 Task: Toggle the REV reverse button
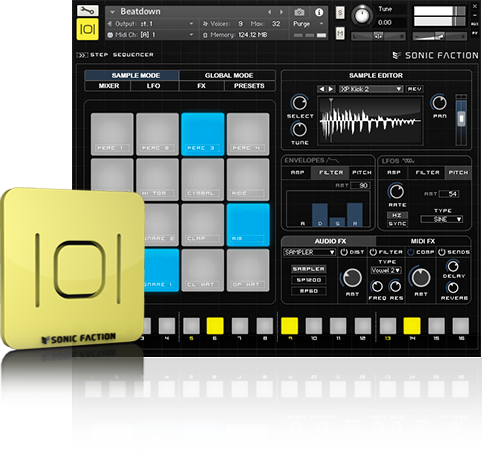tap(415, 89)
